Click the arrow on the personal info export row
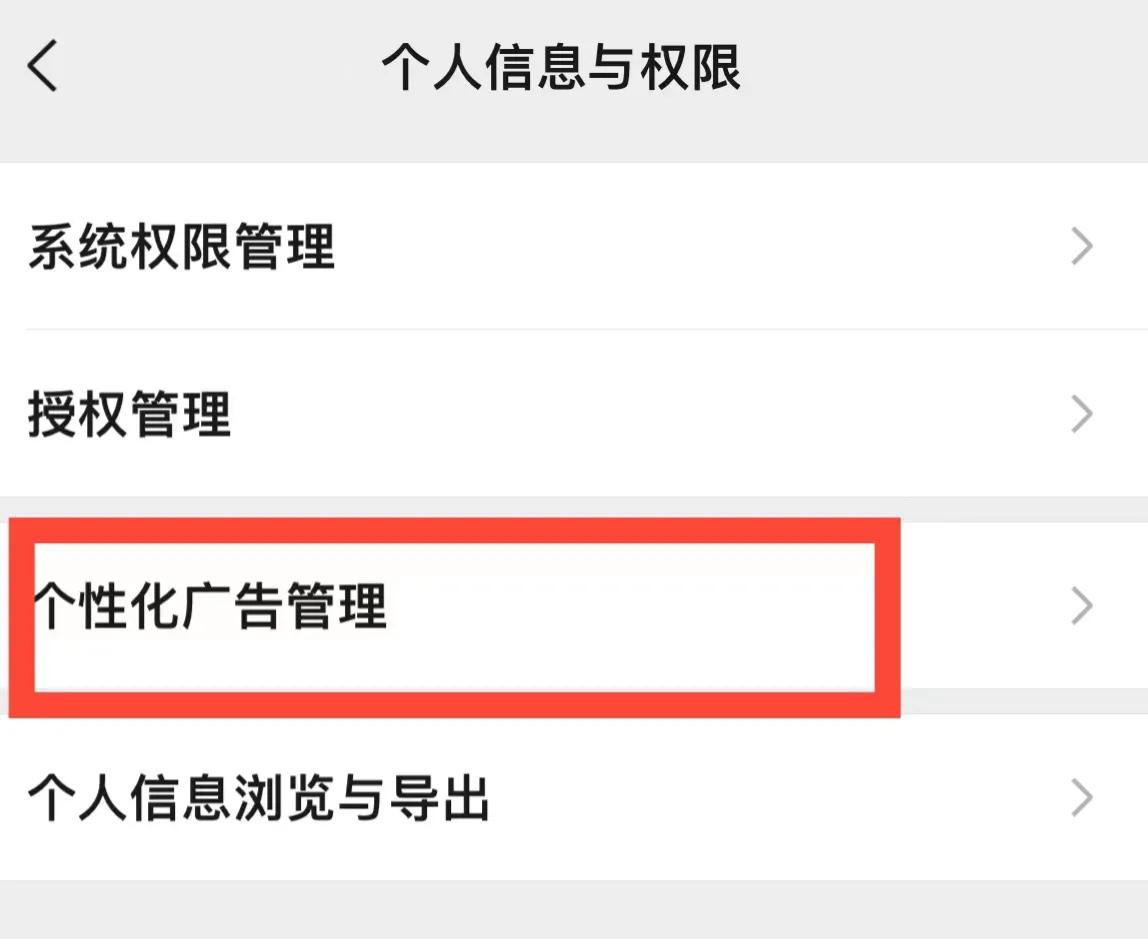Viewport: 1148px width, 939px height. [1082, 797]
